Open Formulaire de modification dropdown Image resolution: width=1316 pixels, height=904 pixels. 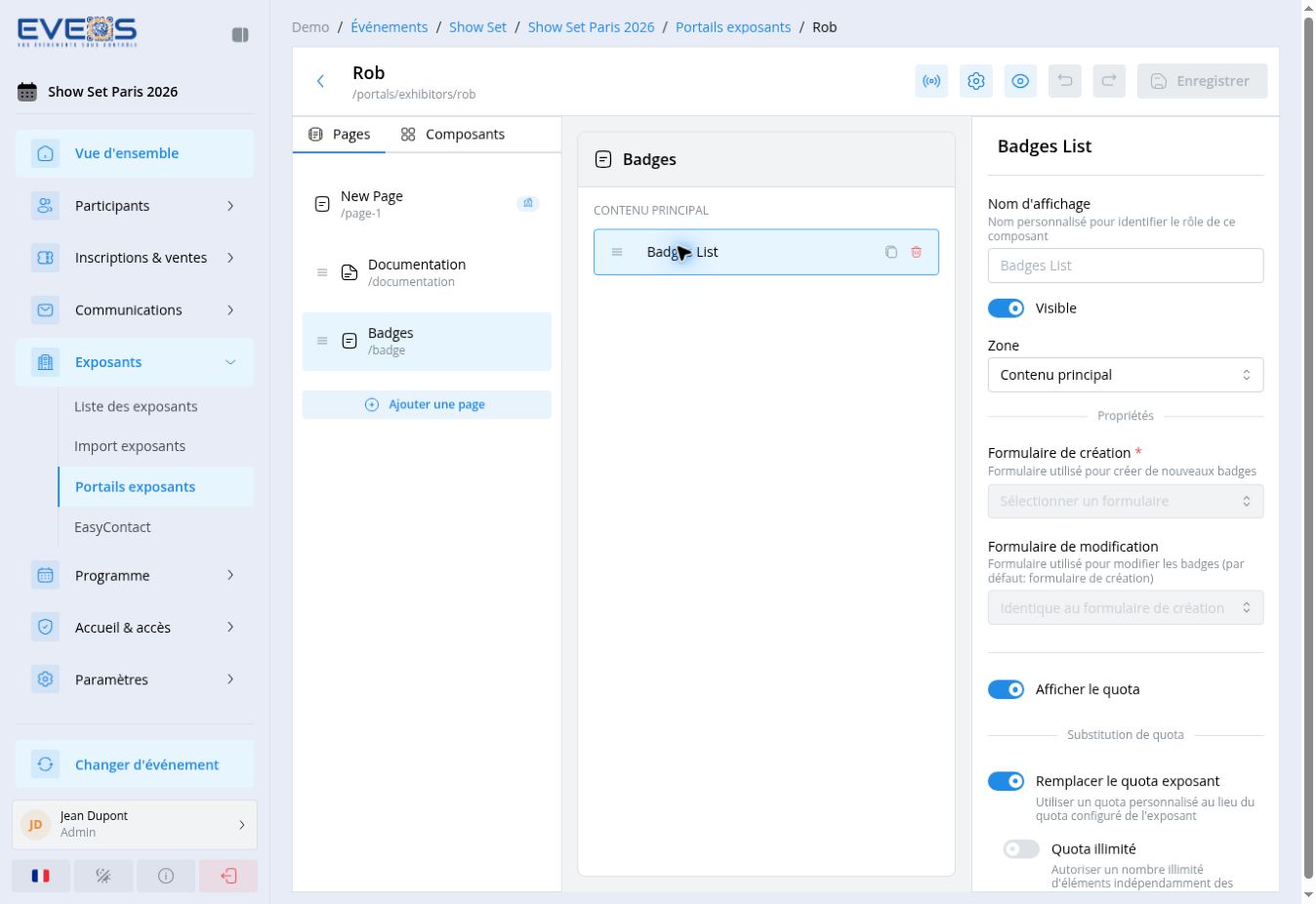(x=1126, y=607)
